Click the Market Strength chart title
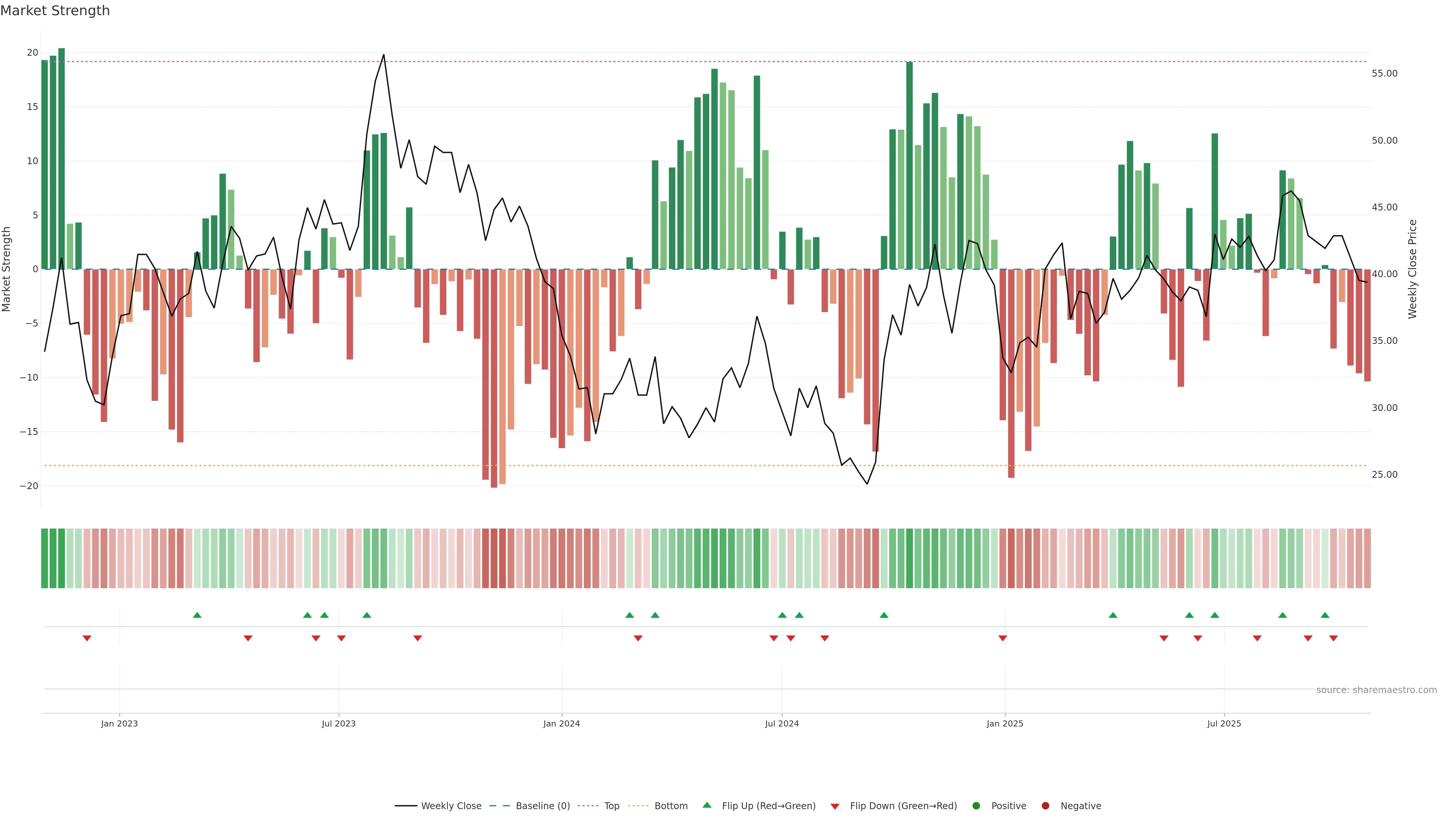The height and width of the screenshot is (819, 1456). tap(55, 11)
